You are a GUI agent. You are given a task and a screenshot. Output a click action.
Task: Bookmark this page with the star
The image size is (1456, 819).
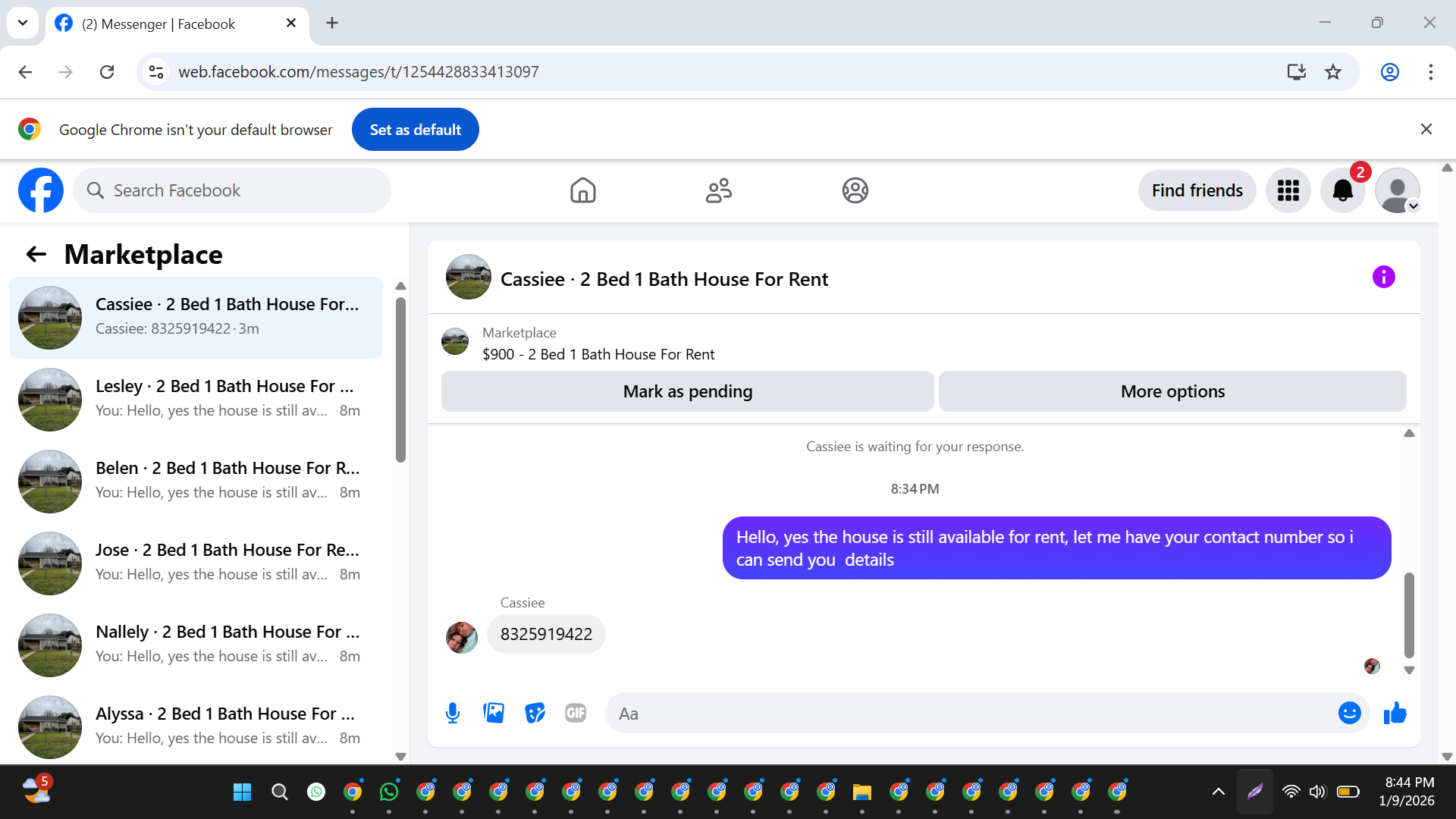(1332, 72)
